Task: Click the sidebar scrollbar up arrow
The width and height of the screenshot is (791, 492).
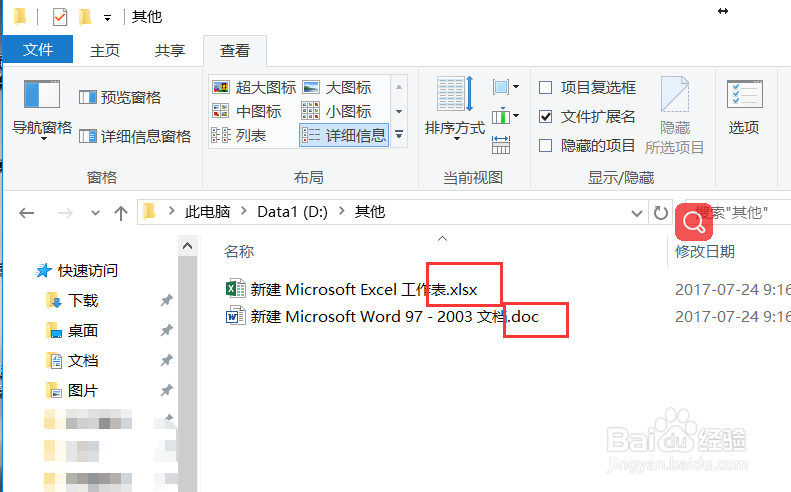Action: [187, 246]
